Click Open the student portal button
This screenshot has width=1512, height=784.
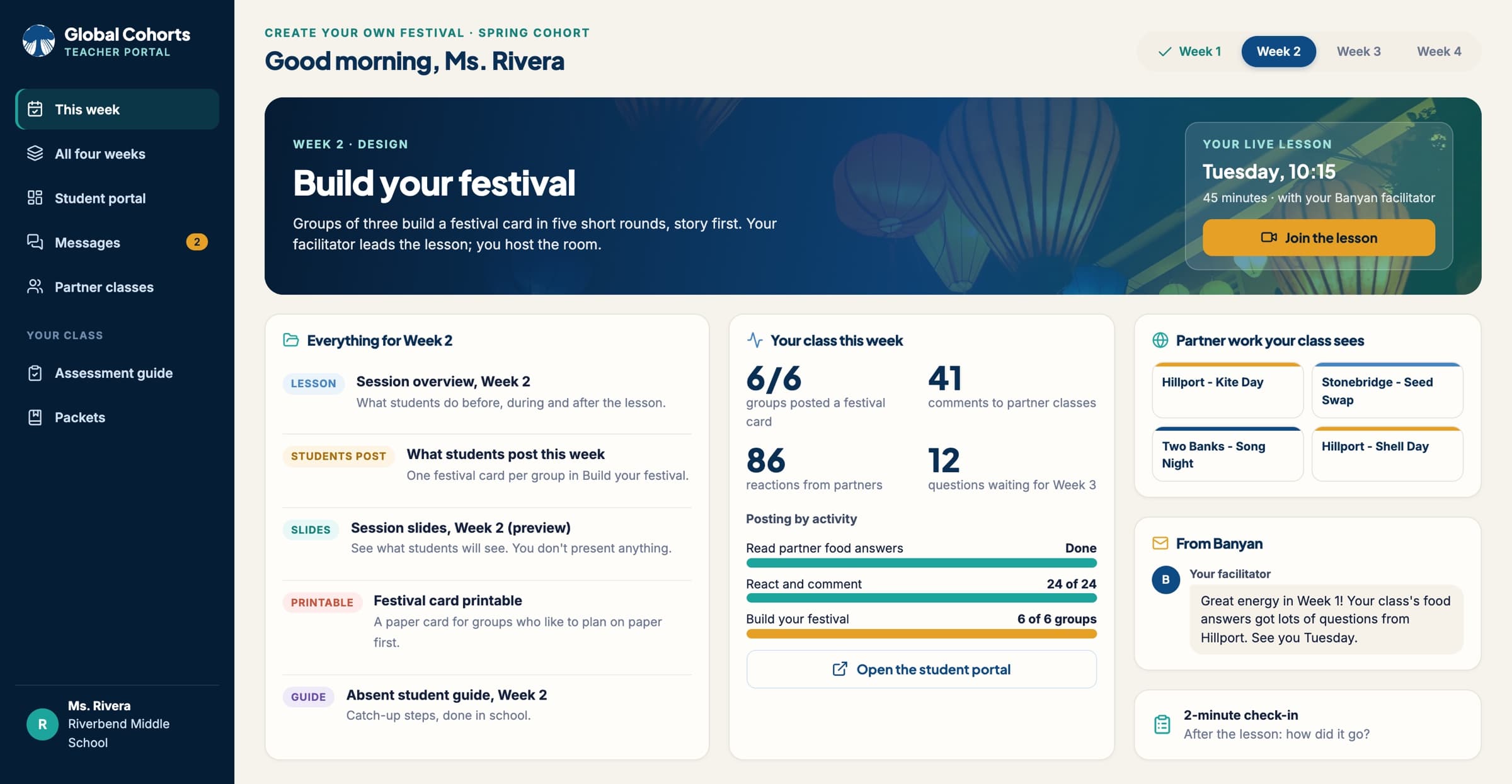[x=921, y=669]
